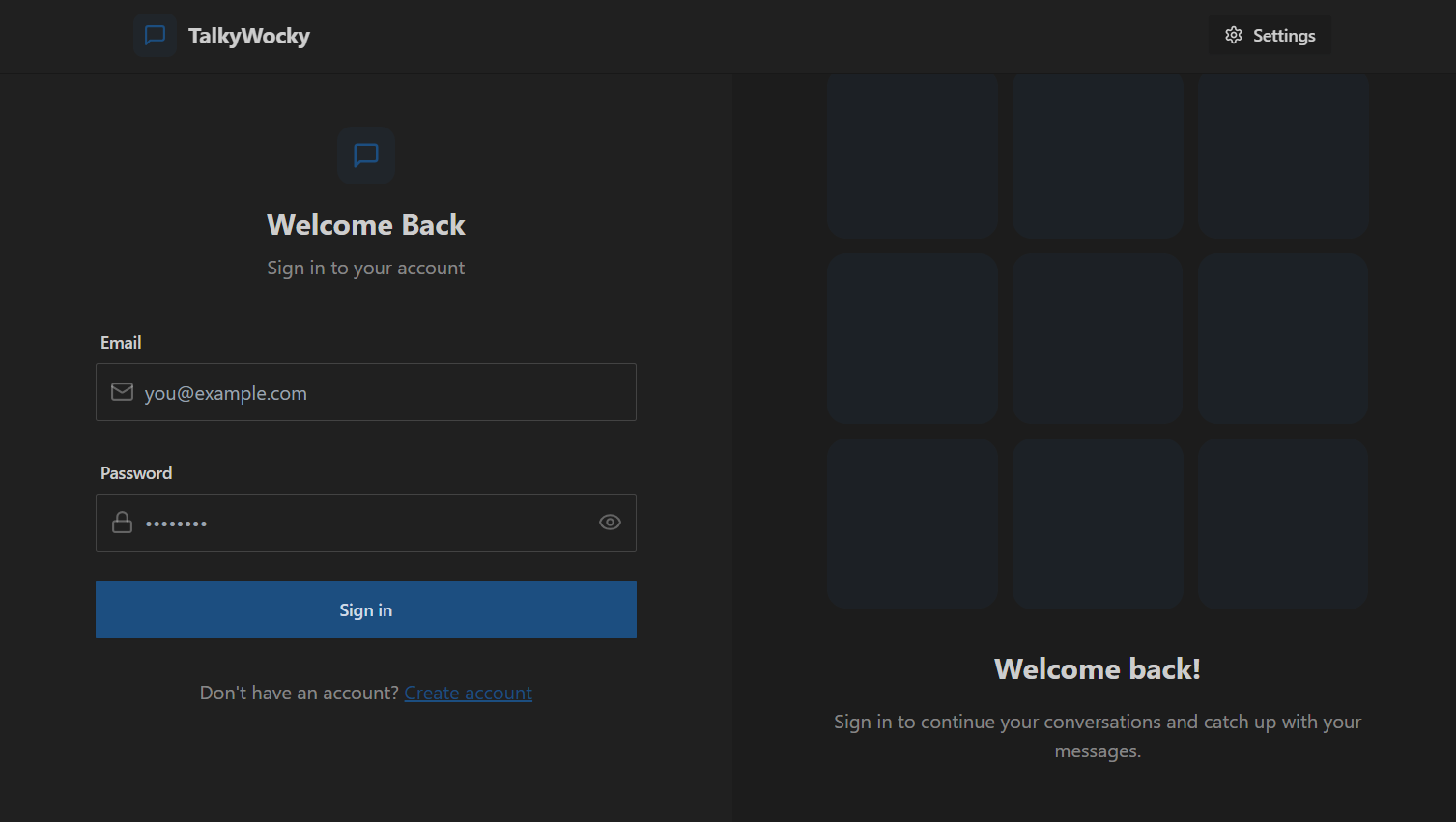The width and height of the screenshot is (1456, 822).
Task: Click the Email field label
Action: (121, 343)
